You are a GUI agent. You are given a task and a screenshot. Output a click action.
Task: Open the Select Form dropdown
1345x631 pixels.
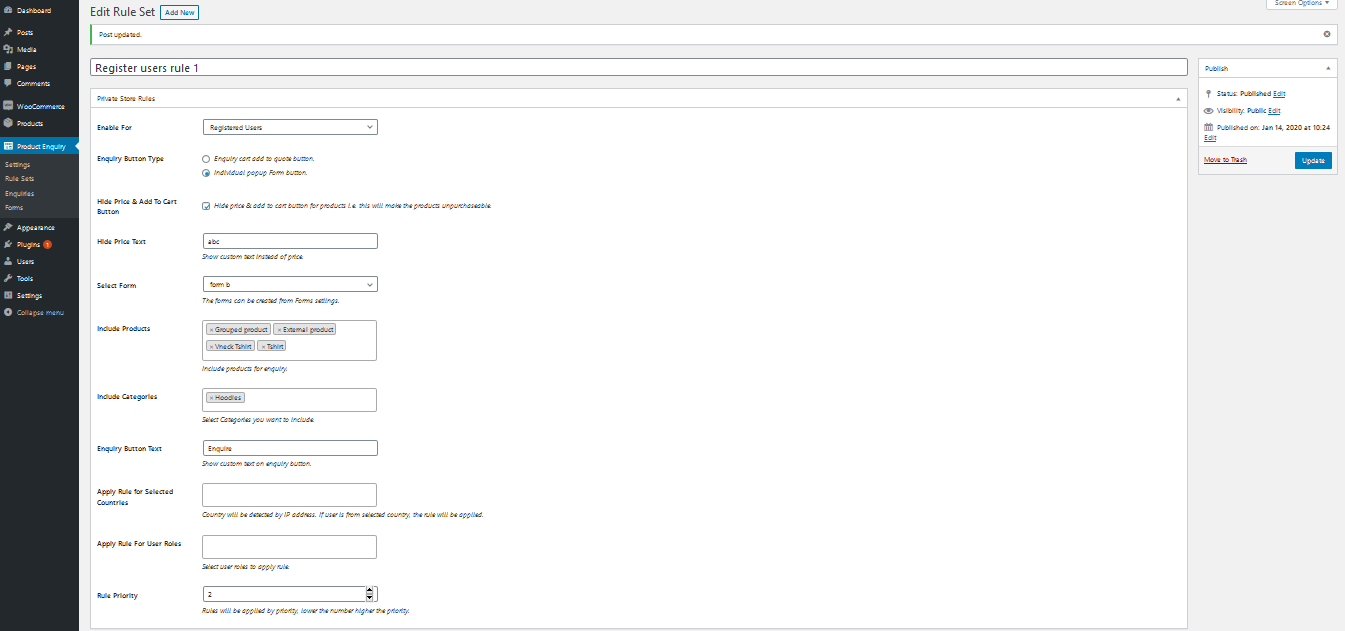point(289,285)
